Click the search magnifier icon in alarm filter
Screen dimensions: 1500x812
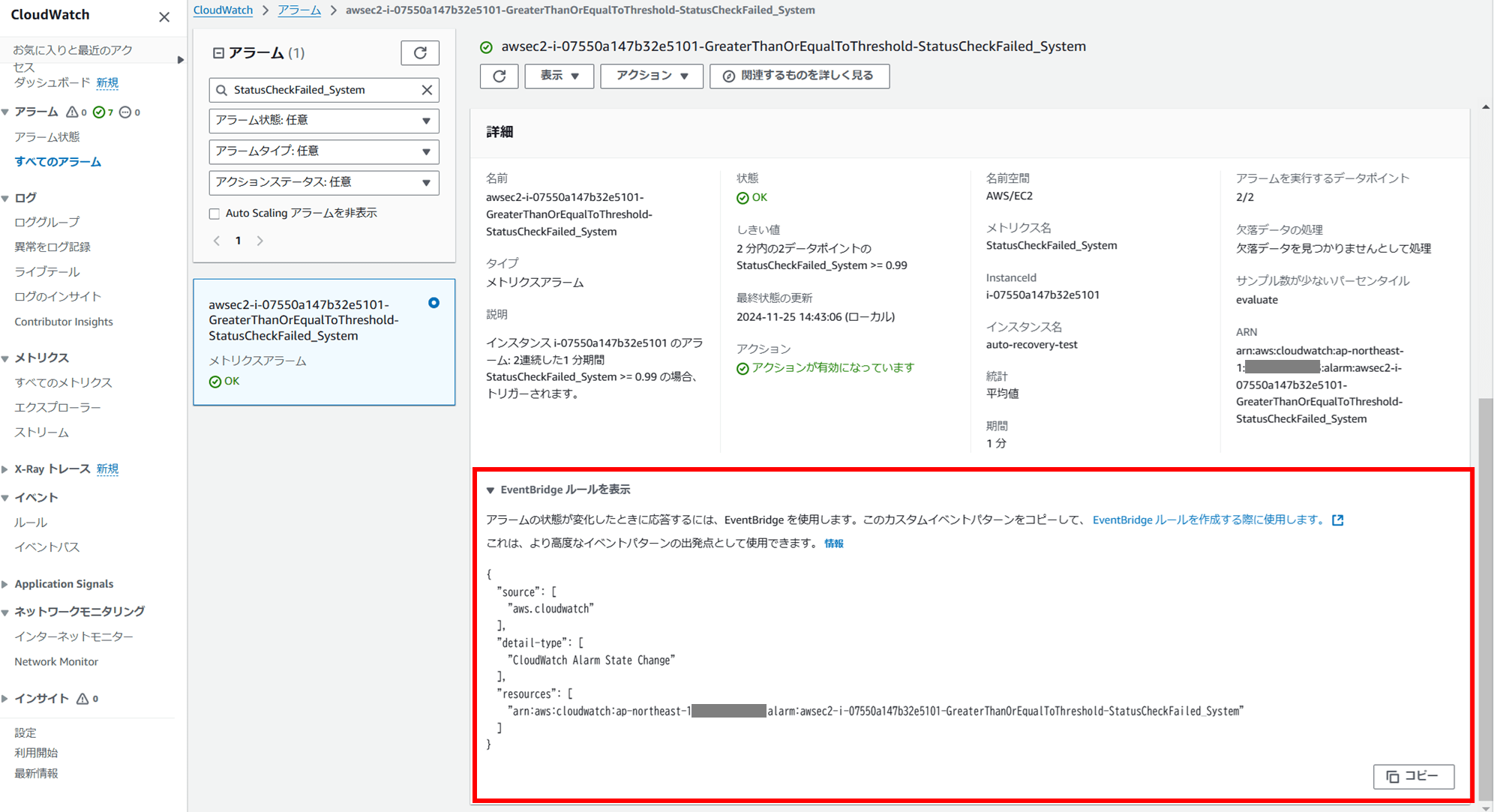click(221, 90)
